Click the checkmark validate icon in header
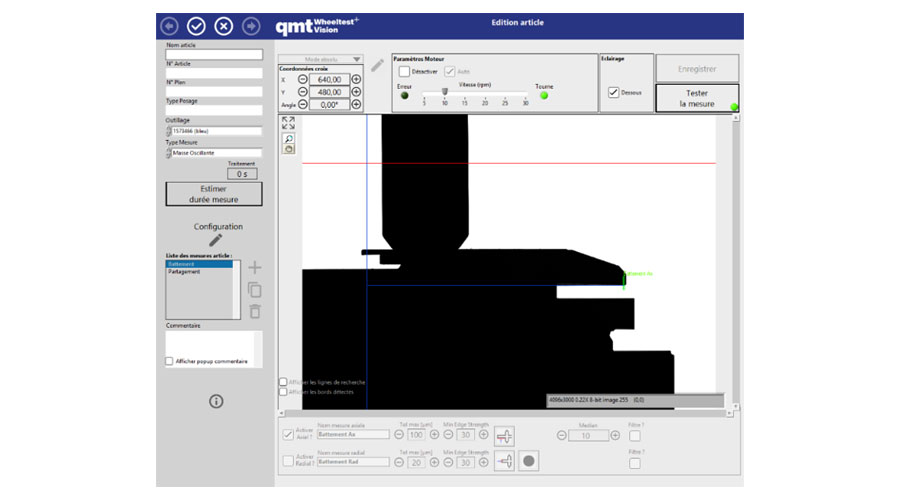The width and height of the screenshot is (900, 500). [196, 26]
